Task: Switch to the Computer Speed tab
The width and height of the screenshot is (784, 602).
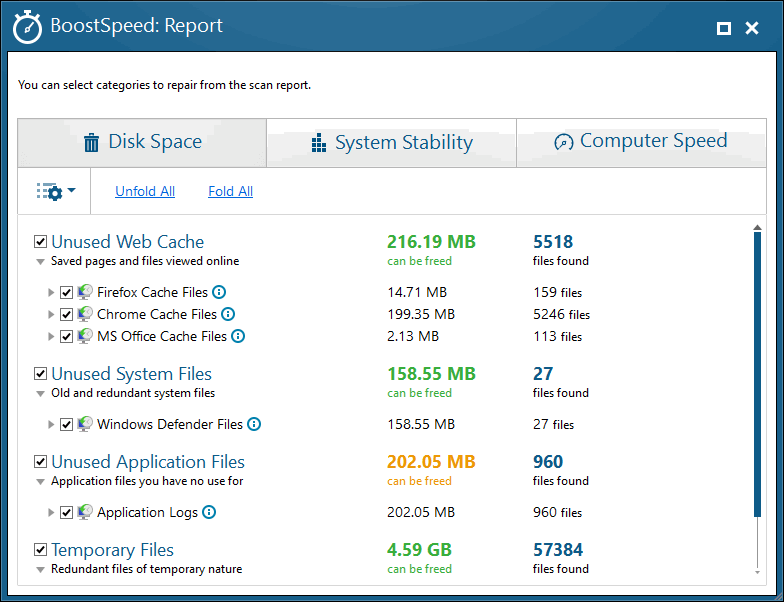Action: click(x=641, y=142)
